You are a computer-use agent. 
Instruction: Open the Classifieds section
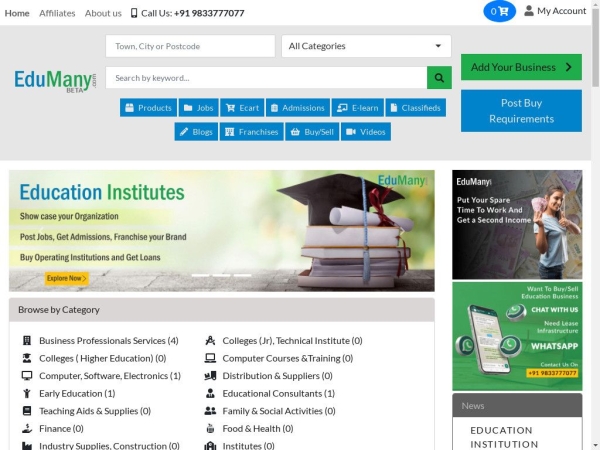(x=416, y=108)
